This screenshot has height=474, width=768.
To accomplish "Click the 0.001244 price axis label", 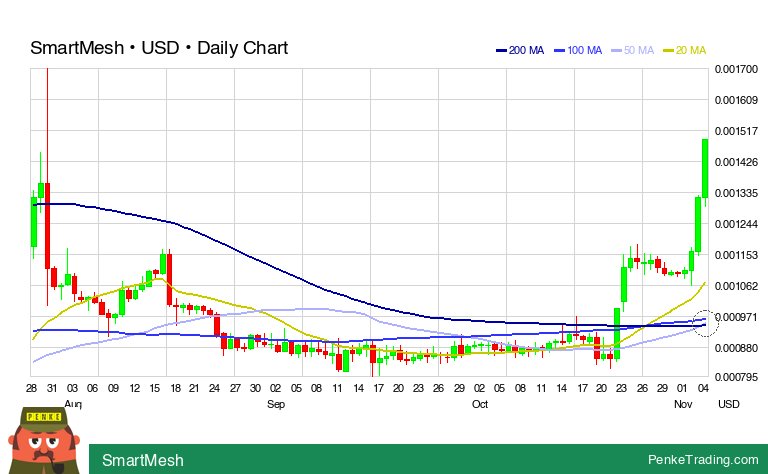I will click(x=736, y=224).
